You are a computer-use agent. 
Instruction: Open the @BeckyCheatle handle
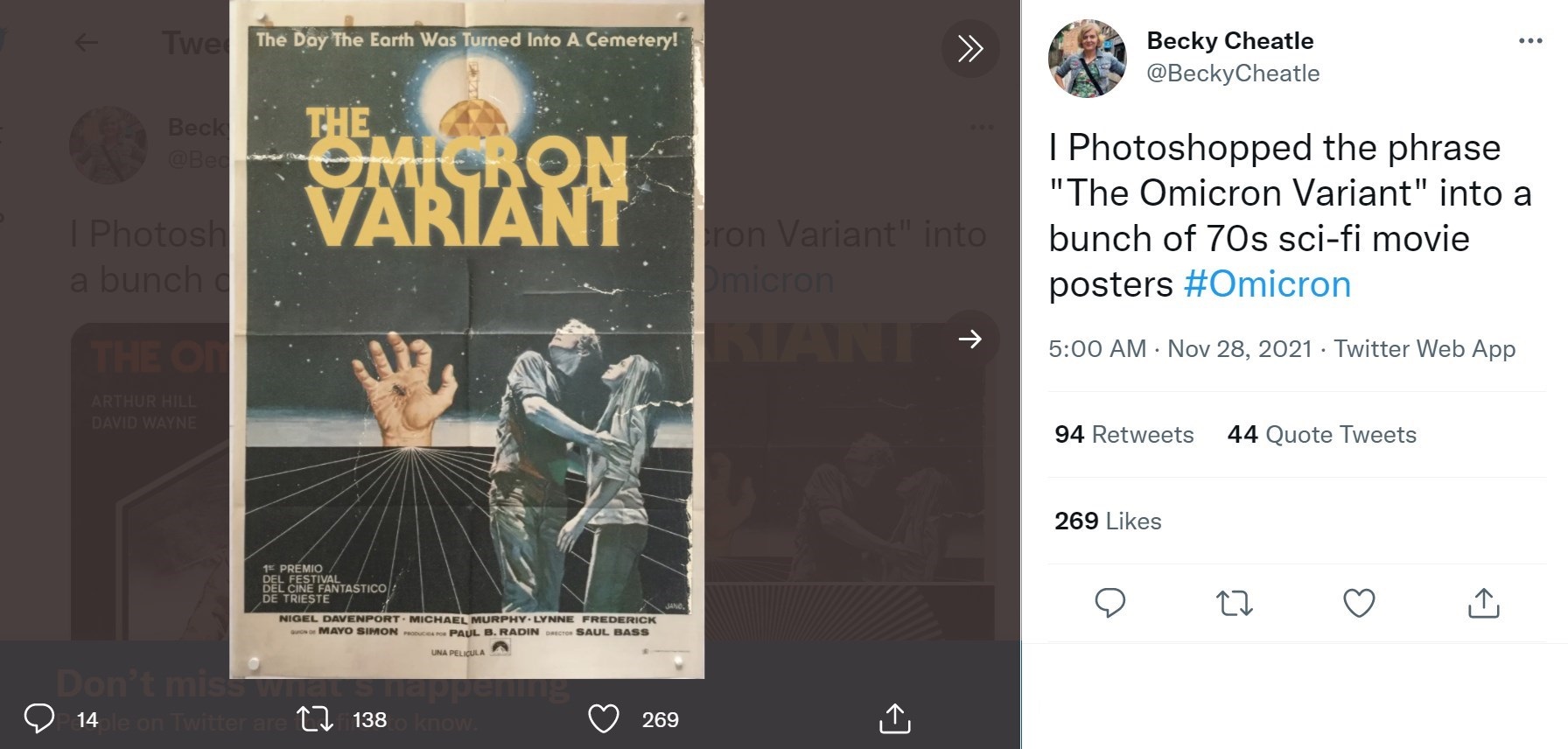point(1233,73)
